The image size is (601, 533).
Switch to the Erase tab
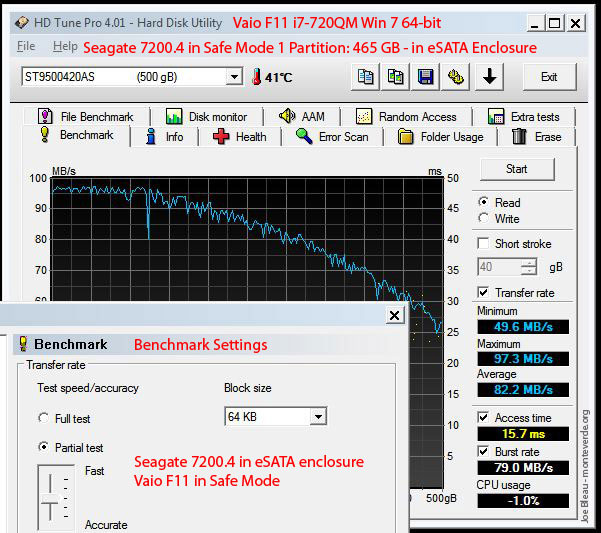[x=537, y=137]
